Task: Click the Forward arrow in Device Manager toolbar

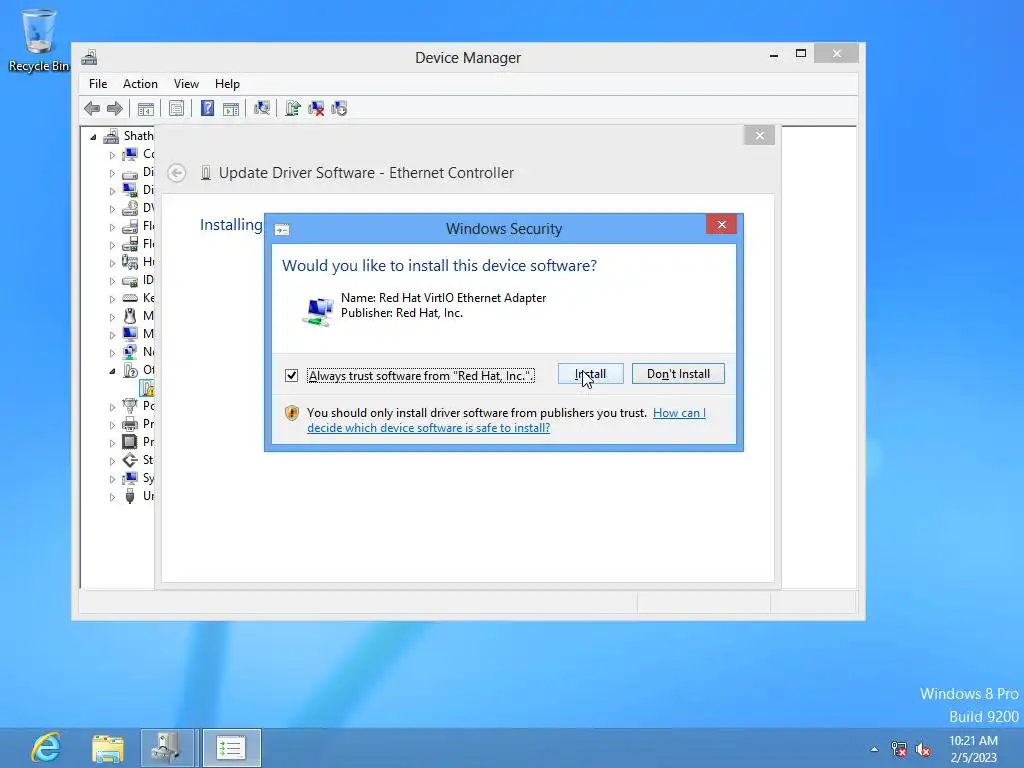Action: [x=114, y=108]
